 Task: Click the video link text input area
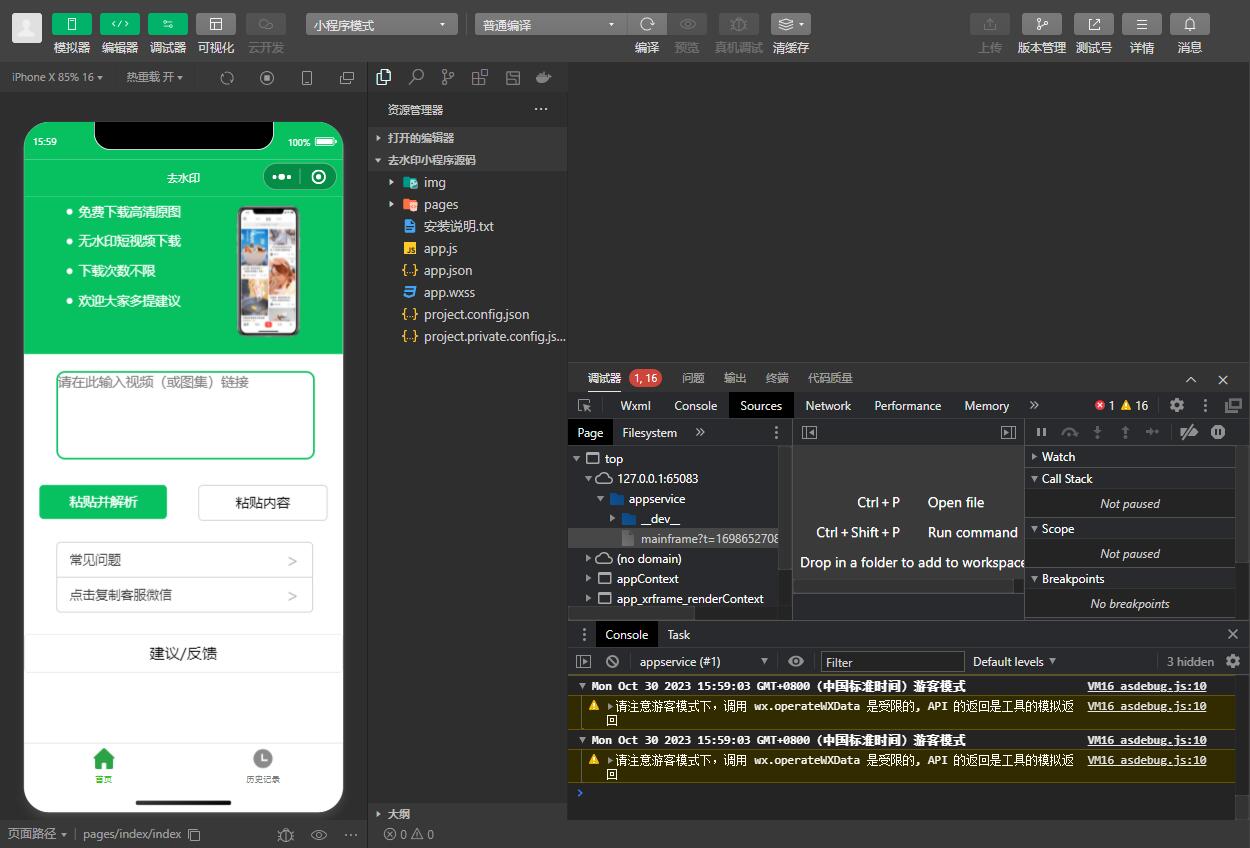185,415
